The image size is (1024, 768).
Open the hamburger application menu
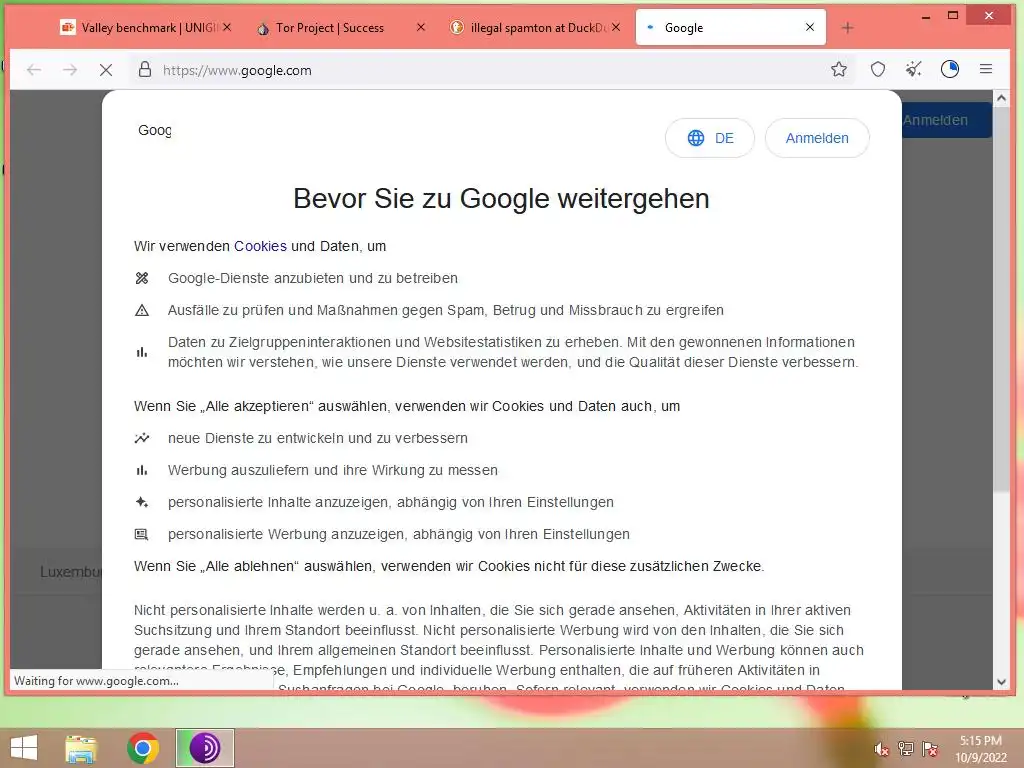(986, 69)
